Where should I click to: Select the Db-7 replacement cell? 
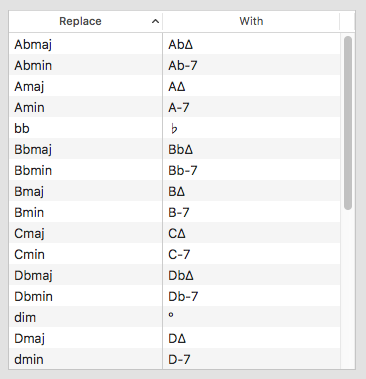pyautogui.click(x=251, y=296)
